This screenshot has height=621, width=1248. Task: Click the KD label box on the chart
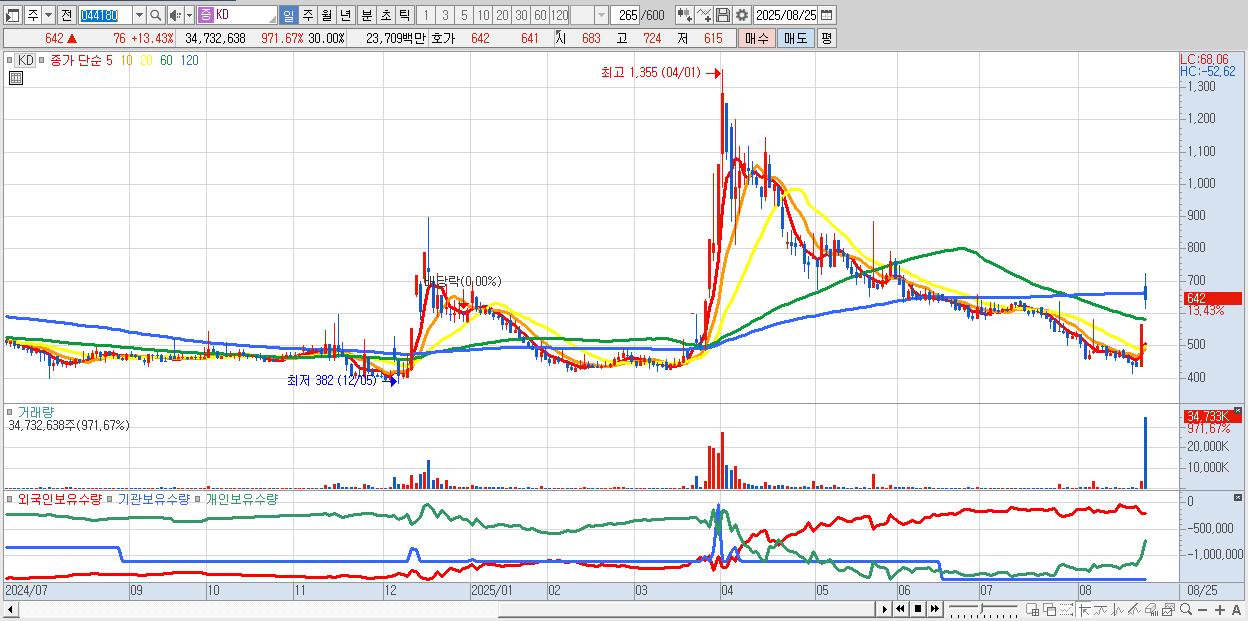(x=26, y=60)
